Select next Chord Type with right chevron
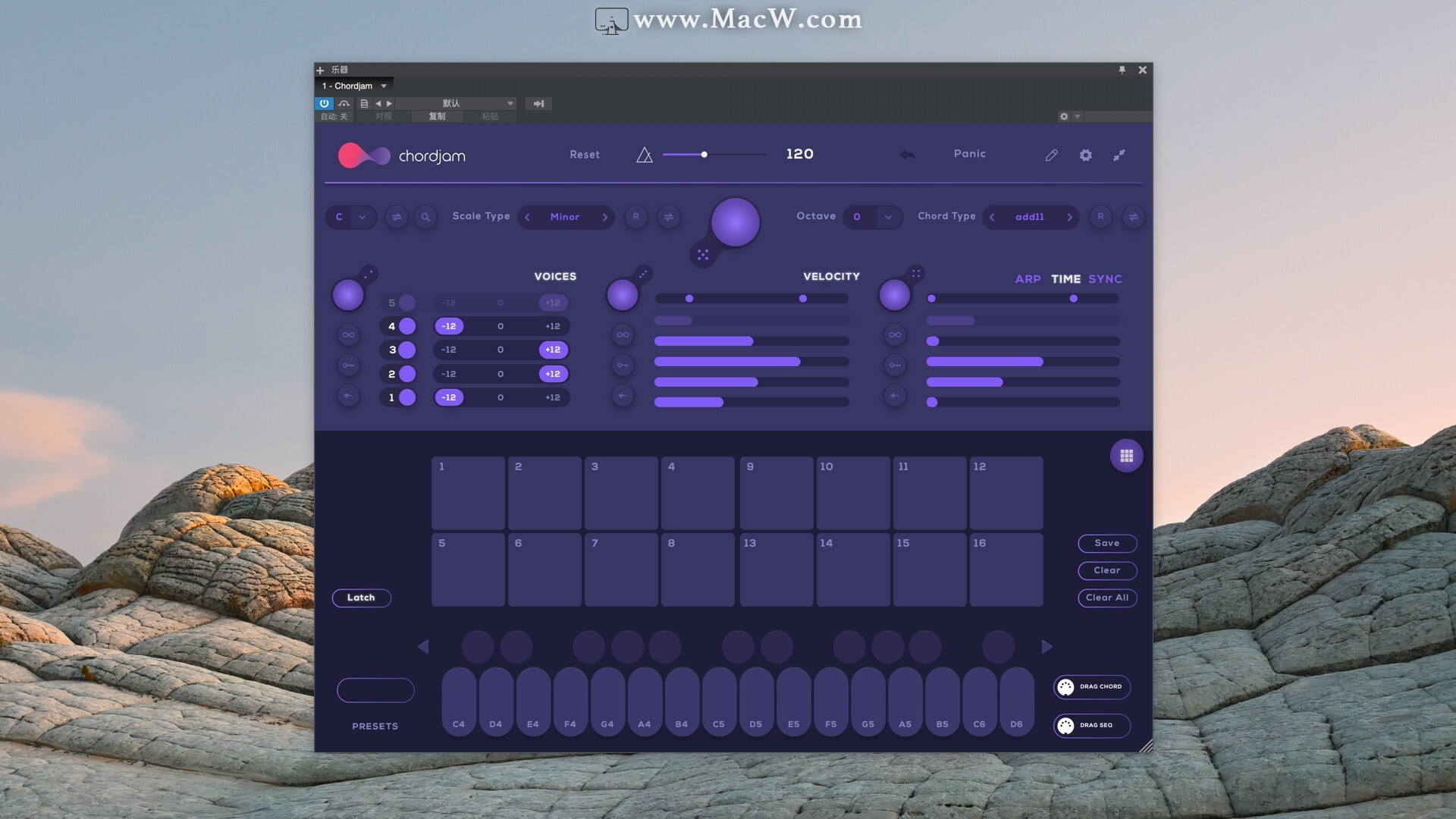This screenshot has width=1456, height=819. [1069, 217]
